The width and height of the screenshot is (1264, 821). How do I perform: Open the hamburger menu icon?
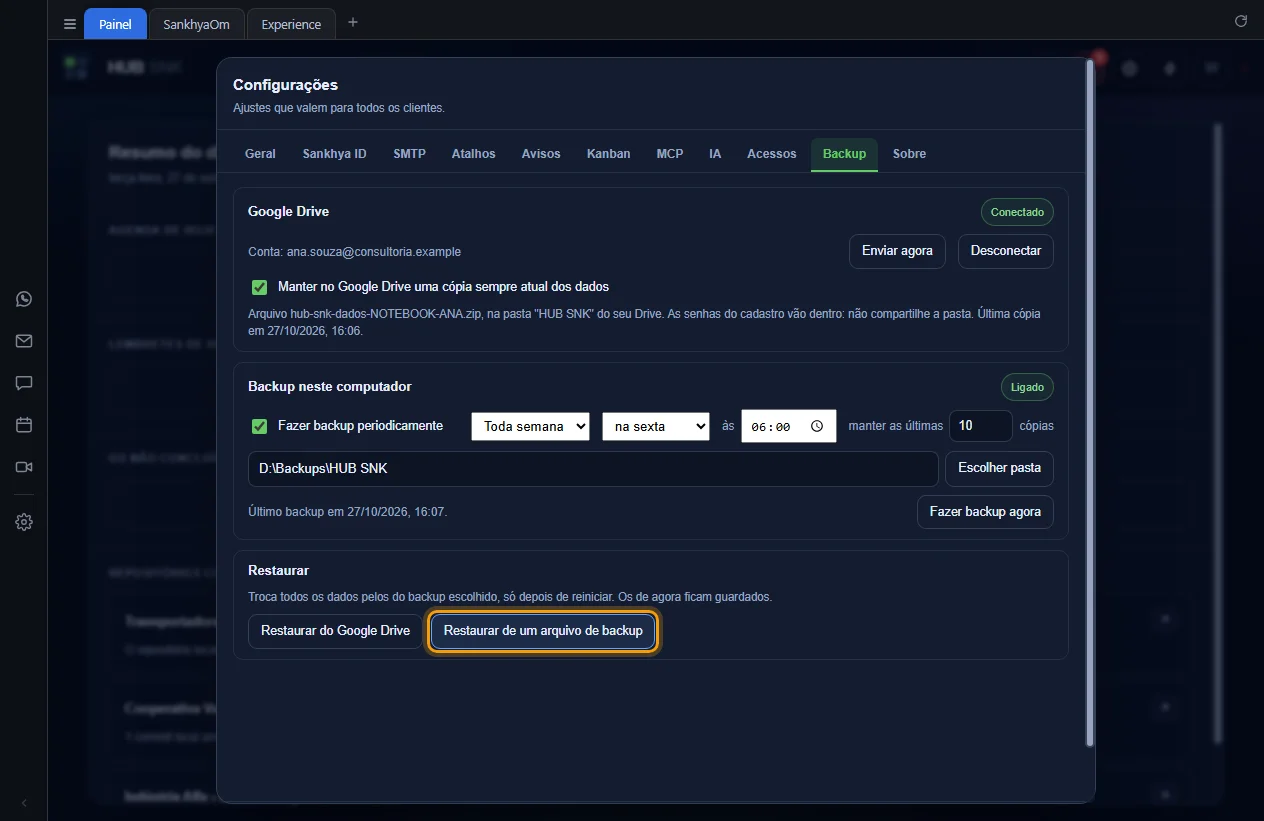click(69, 24)
